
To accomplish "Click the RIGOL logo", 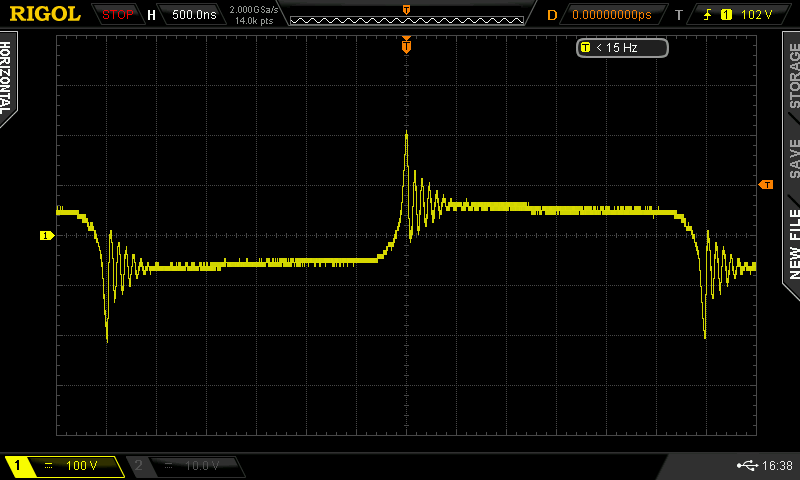I will [45, 14].
